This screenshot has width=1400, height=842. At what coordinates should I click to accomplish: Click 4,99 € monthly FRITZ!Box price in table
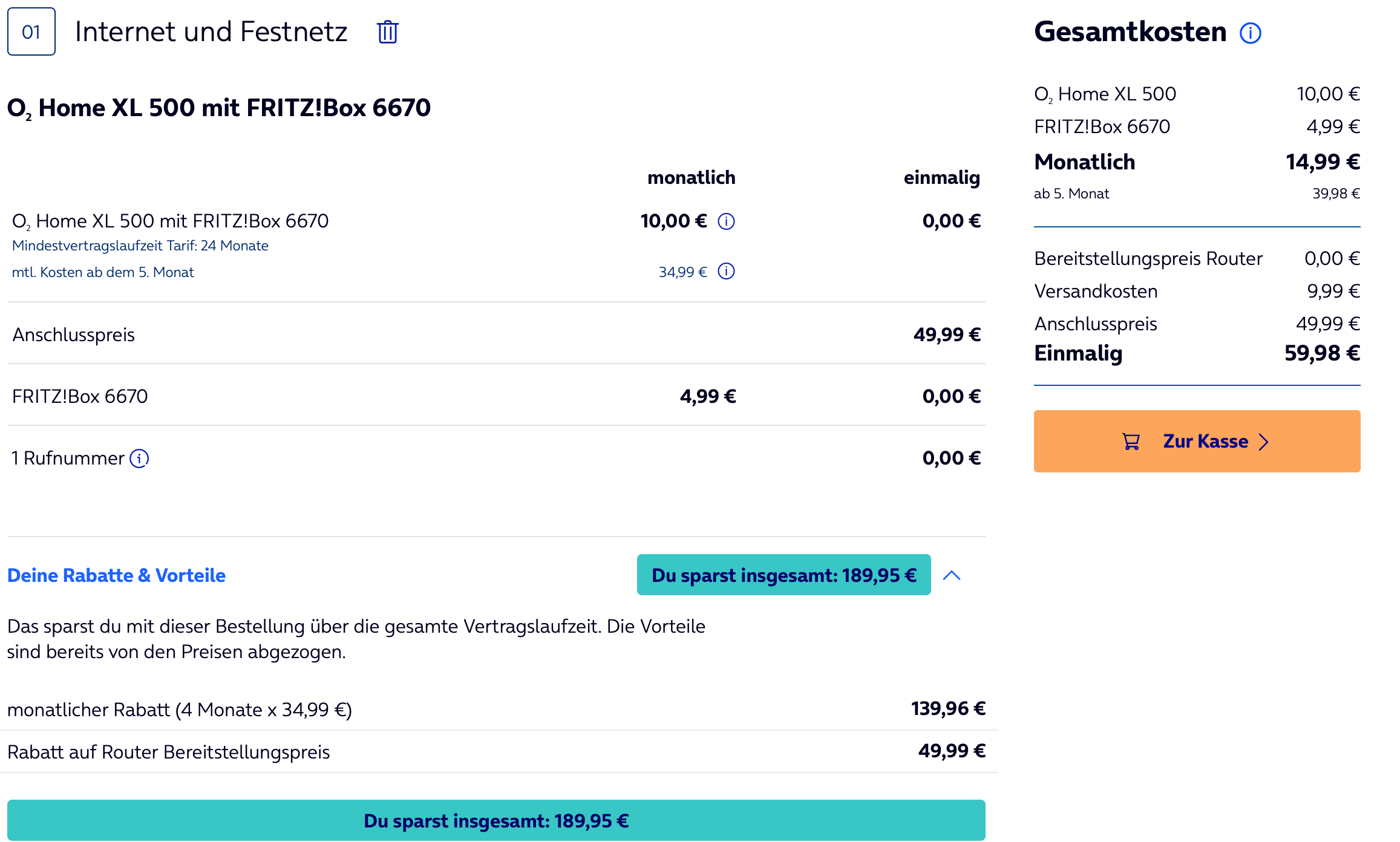(708, 396)
